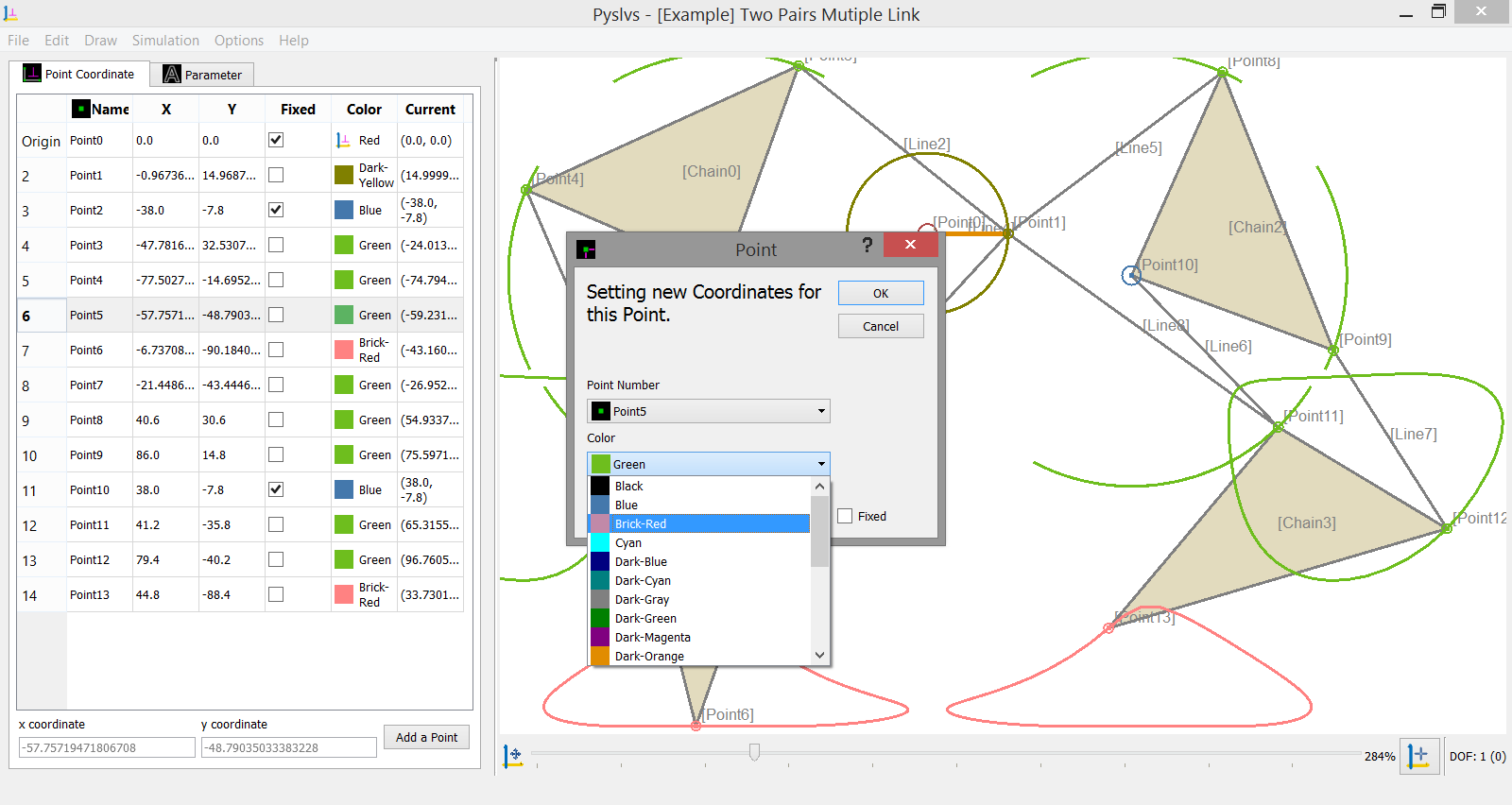Open the Draw menu
The image size is (1512, 805).
(x=100, y=40)
